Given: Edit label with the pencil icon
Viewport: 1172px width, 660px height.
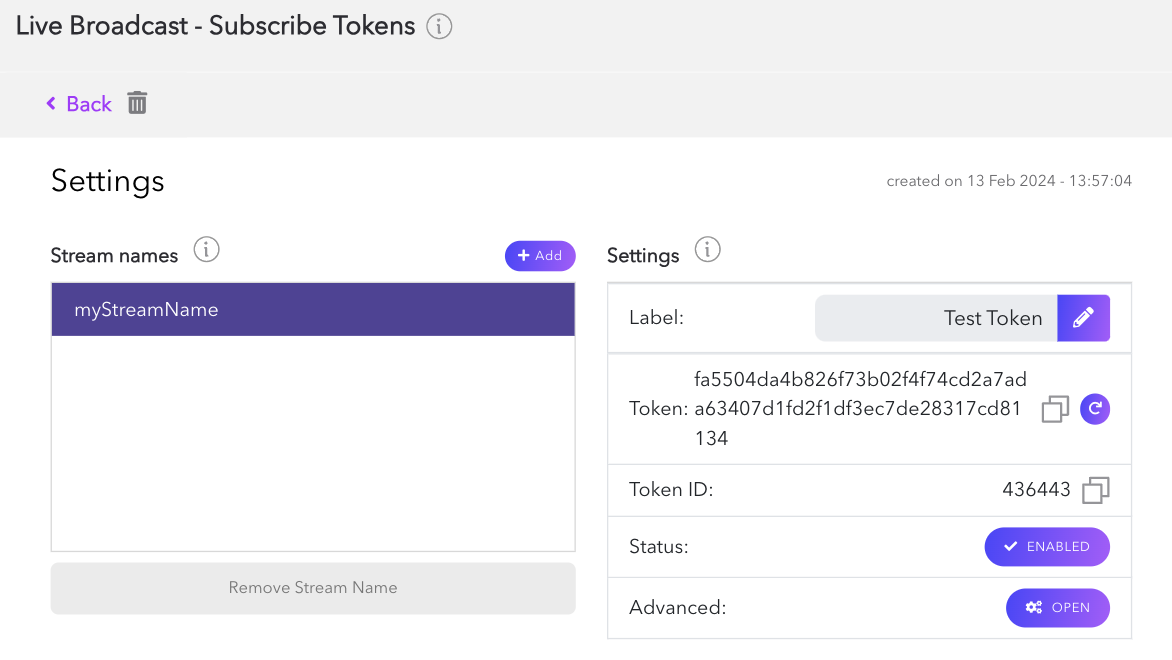Looking at the screenshot, I should click(1083, 318).
